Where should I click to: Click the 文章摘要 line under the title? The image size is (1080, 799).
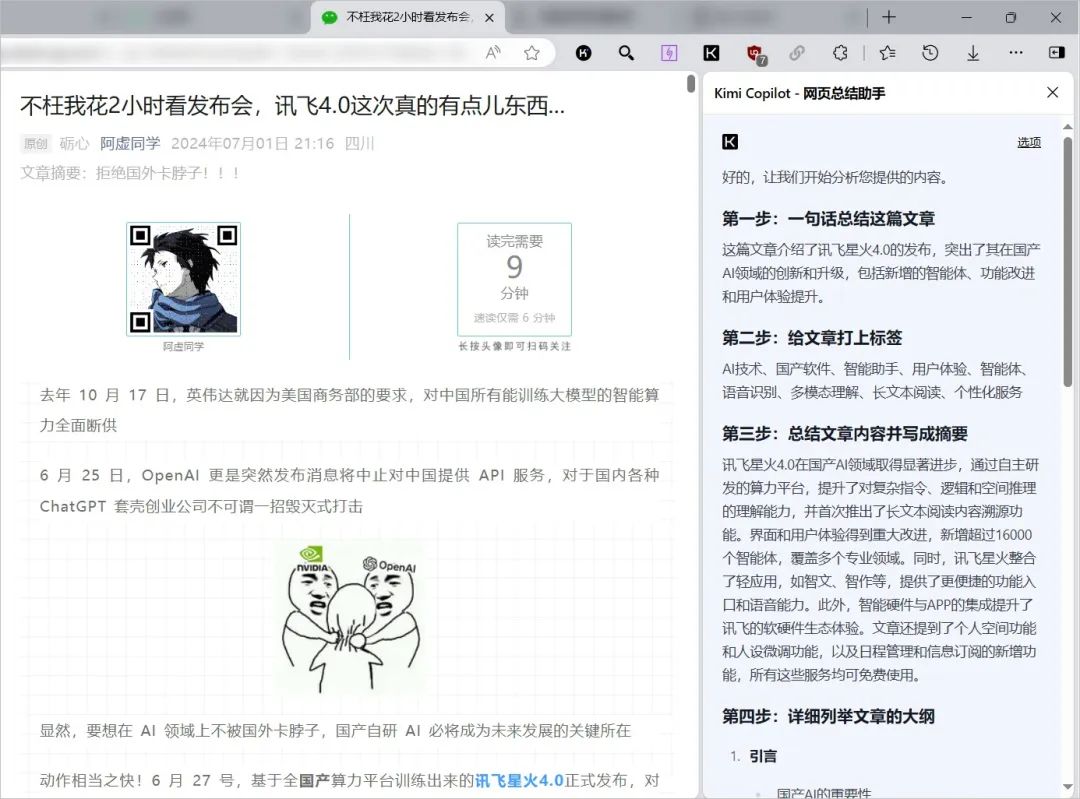tap(130, 173)
